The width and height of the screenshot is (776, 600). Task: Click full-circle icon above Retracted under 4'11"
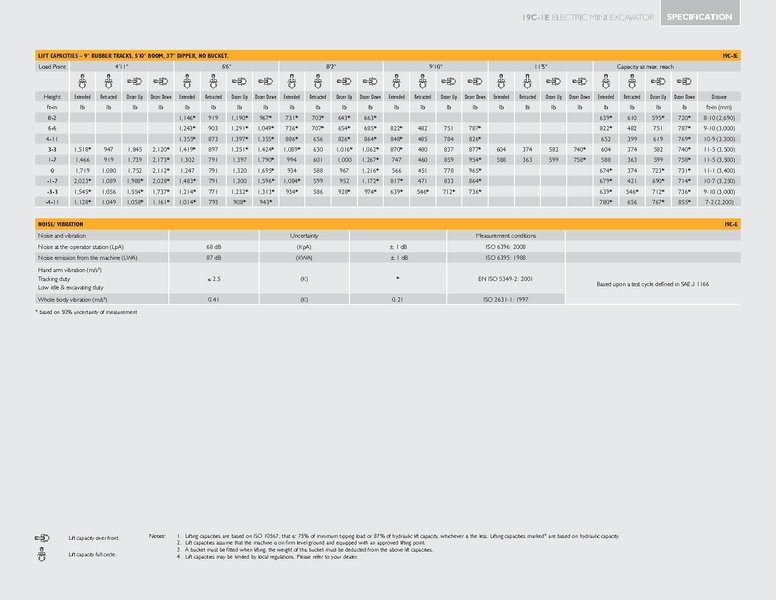click(108, 82)
